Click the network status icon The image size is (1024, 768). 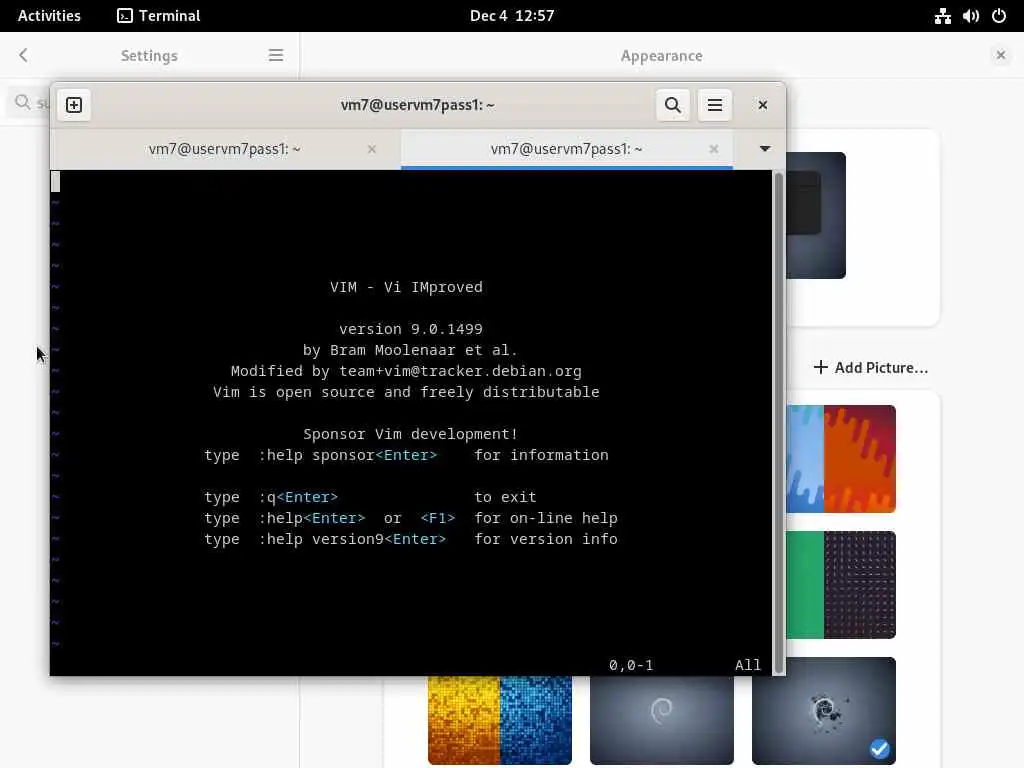tap(942, 16)
